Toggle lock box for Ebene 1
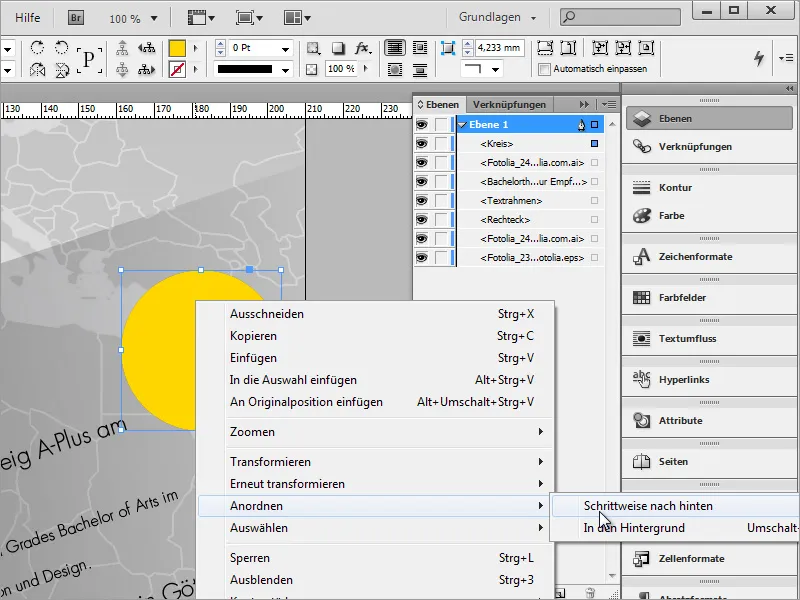800x600 pixels. point(440,124)
